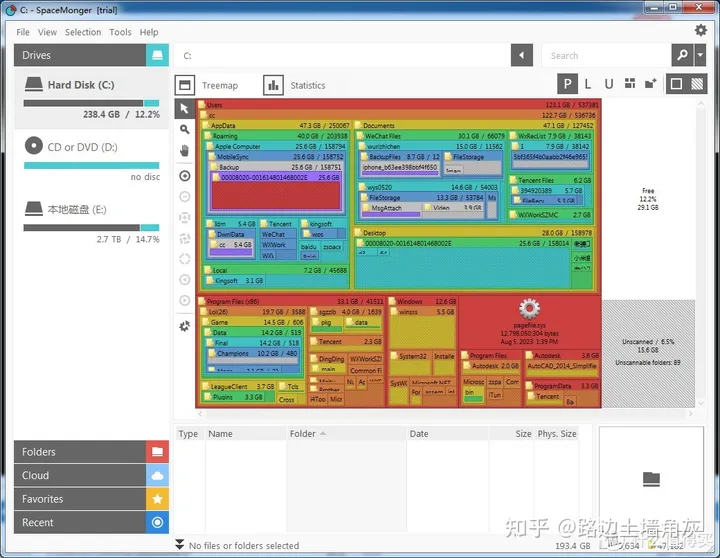Click the Cloud panel cloud icon
The height and width of the screenshot is (558, 720).
[x=158, y=475]
